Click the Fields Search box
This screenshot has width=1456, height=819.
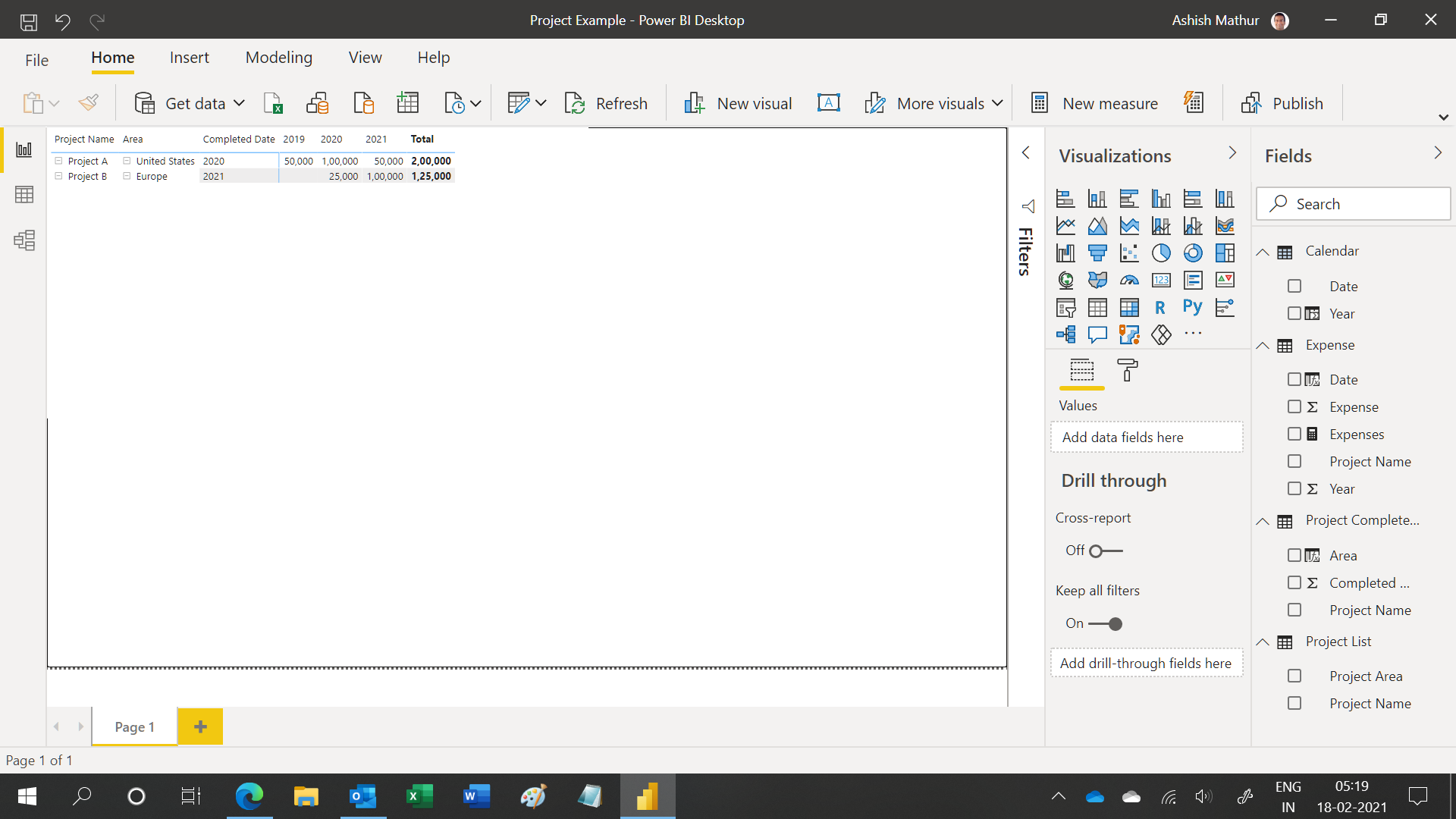pos(1353,204)
